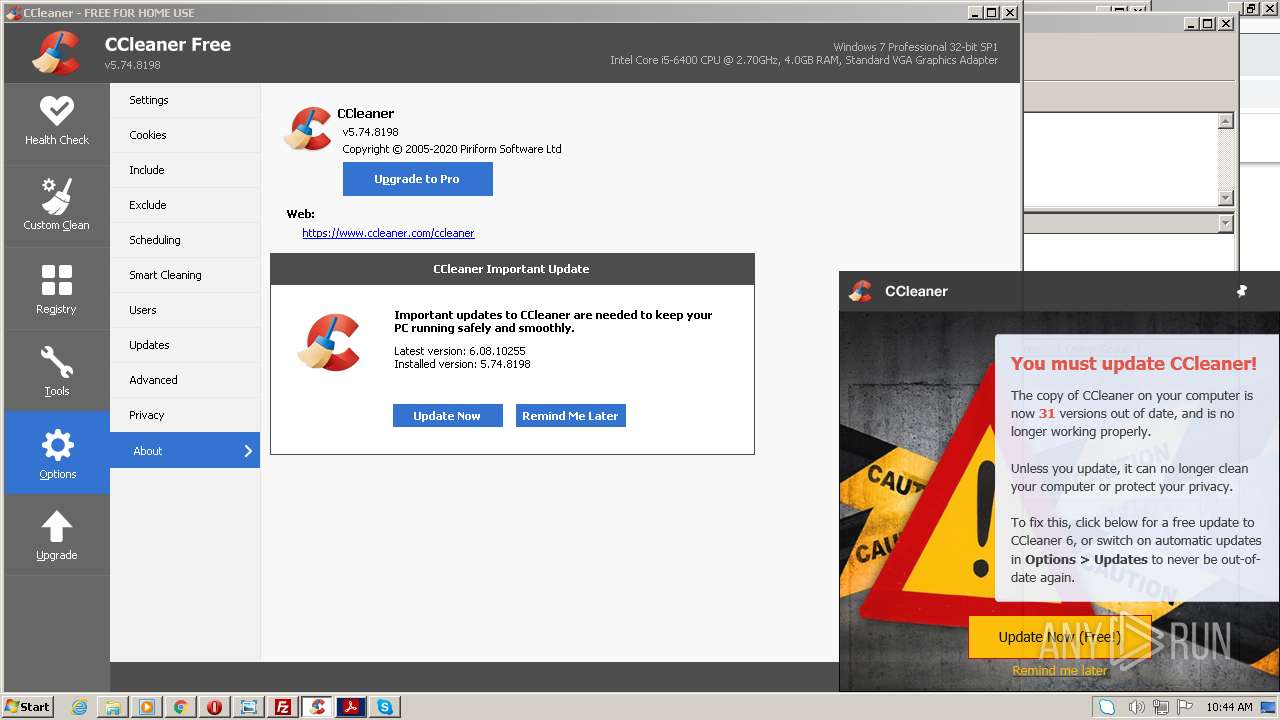Open the Scheduling options page
This screenshot has height=720, width=1280.
pyautogui.click(x=185, y=240)
